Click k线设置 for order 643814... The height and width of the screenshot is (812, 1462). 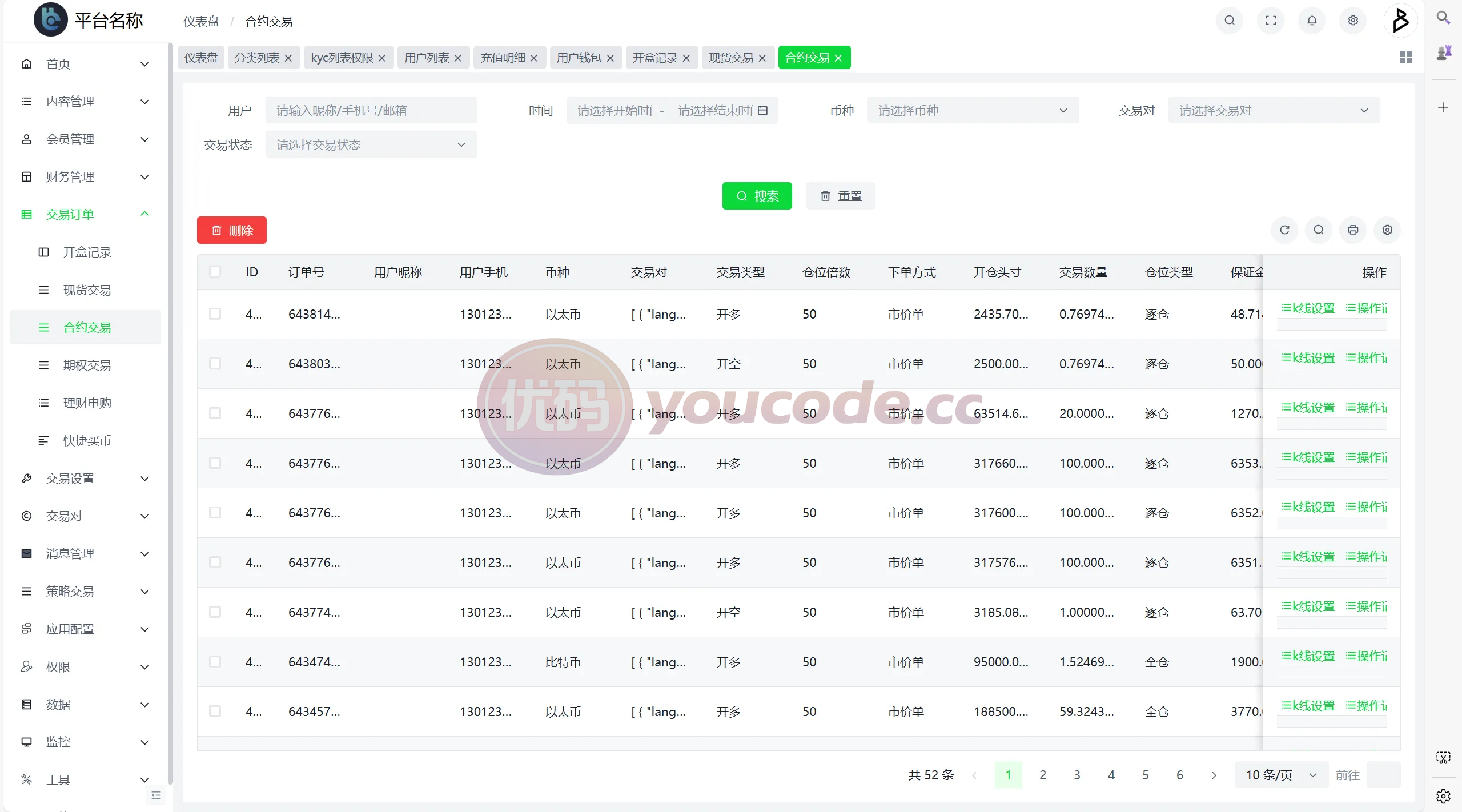(x=1308, y=308)
